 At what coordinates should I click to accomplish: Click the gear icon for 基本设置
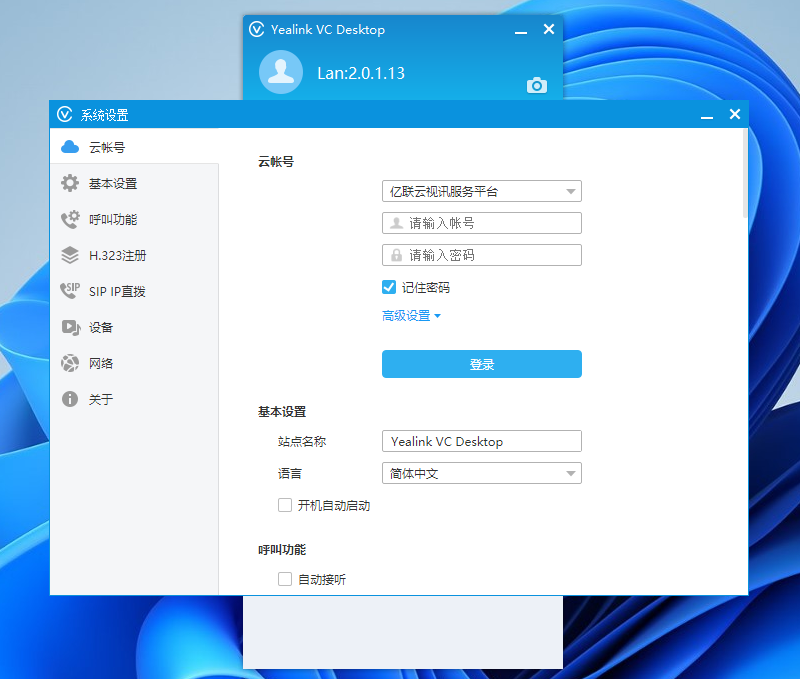coord(70,184)
